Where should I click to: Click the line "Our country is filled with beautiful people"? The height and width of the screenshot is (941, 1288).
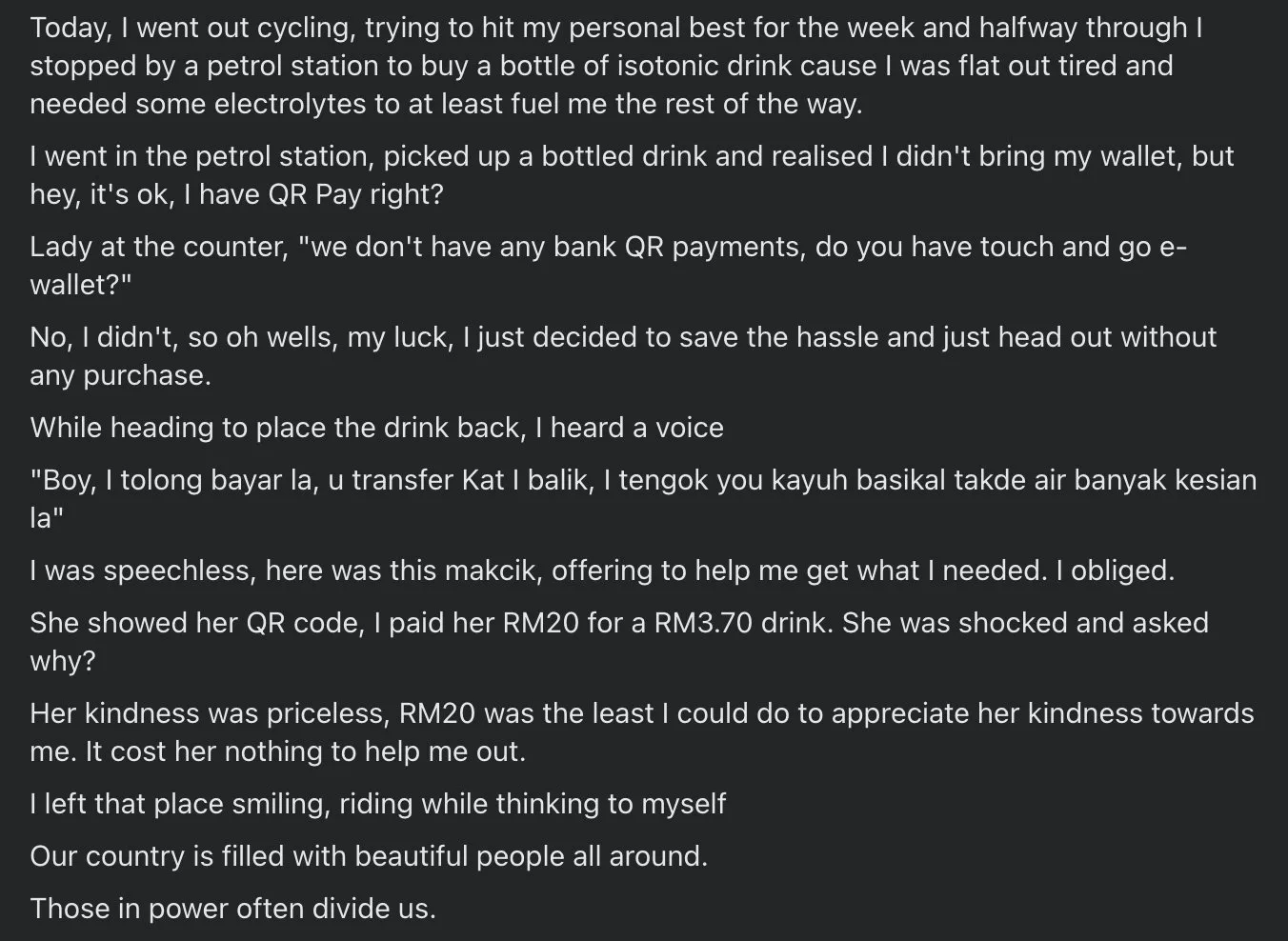point(368,856)
